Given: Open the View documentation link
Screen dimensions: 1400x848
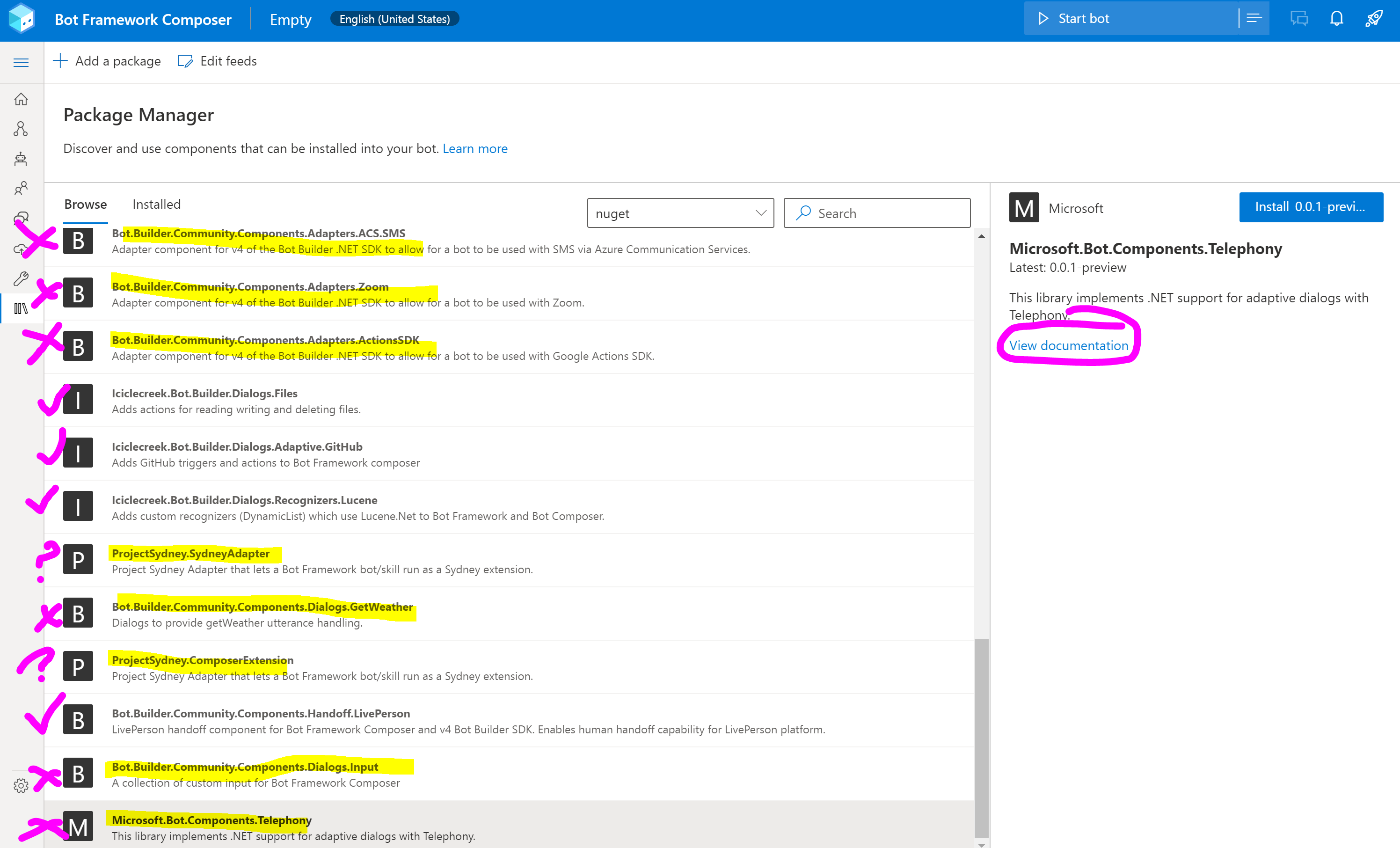Looking at the screenshot, I should point(1069,345).
